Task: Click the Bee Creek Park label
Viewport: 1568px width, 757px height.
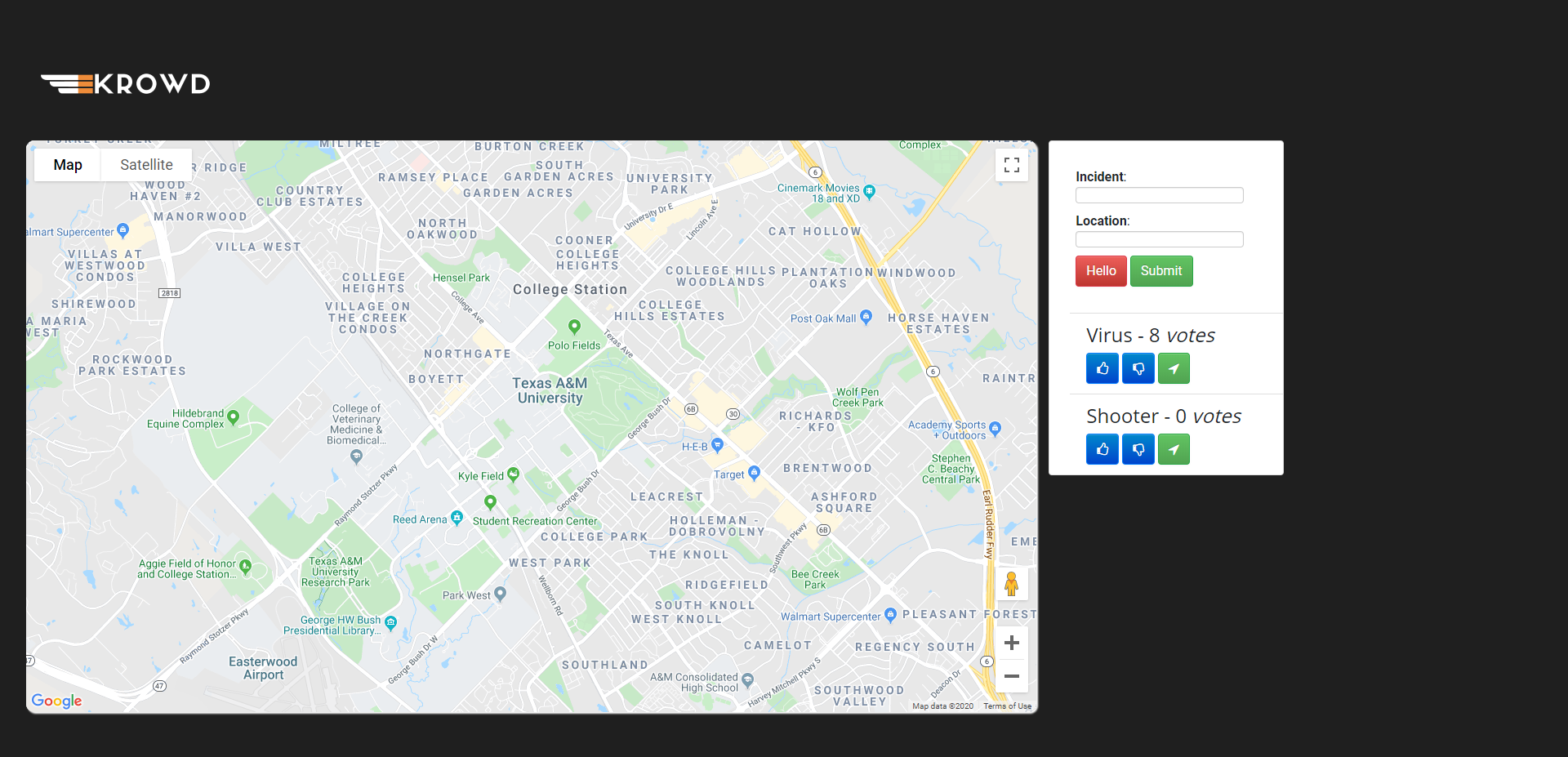Action: tap(815, 580)
